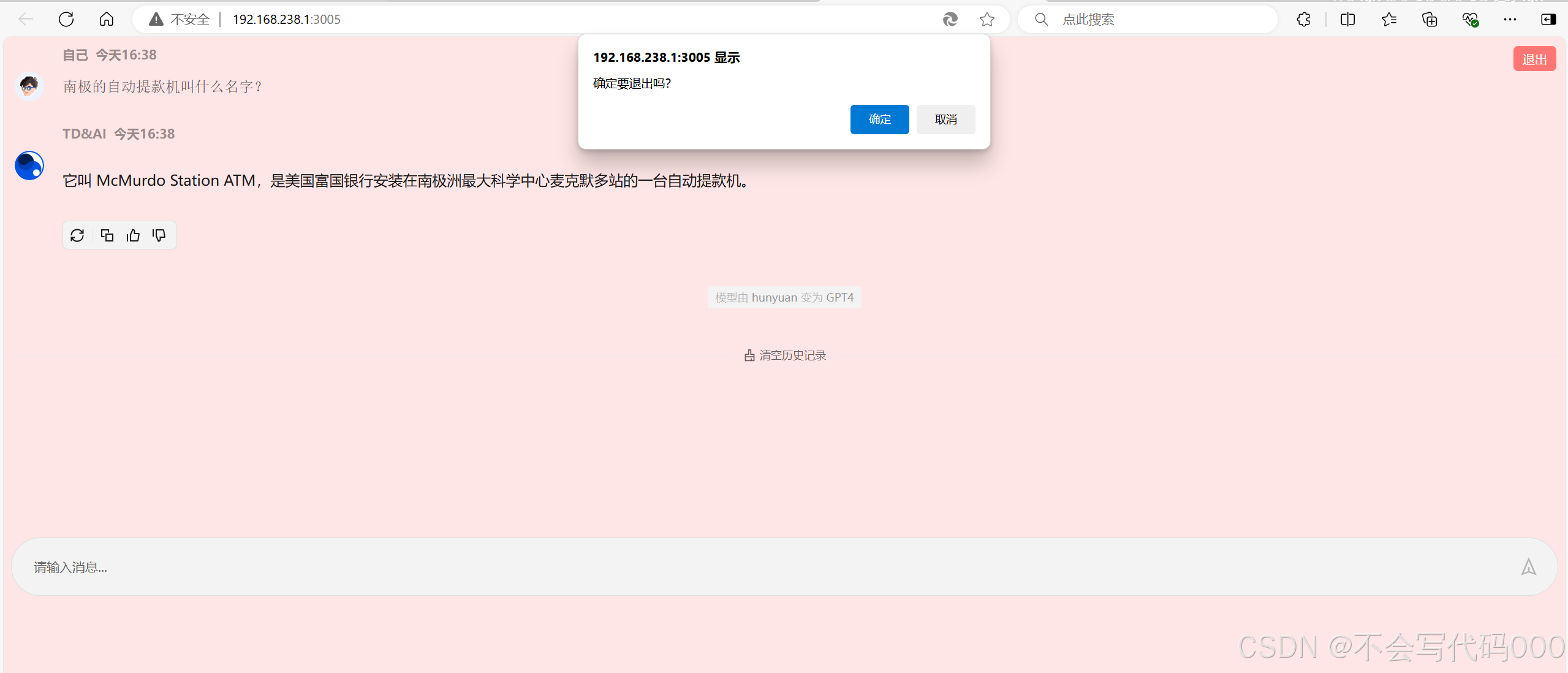Add this page to favorites star

point(987,20)
